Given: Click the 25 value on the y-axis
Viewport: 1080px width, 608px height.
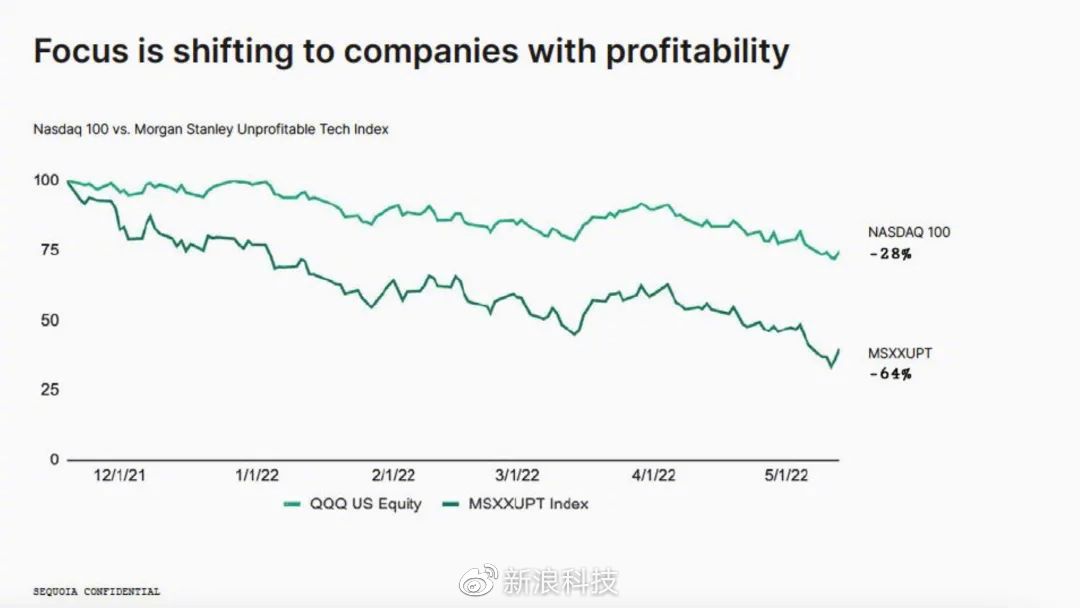Looking at the screenshot, I should [x=49, y=389].
